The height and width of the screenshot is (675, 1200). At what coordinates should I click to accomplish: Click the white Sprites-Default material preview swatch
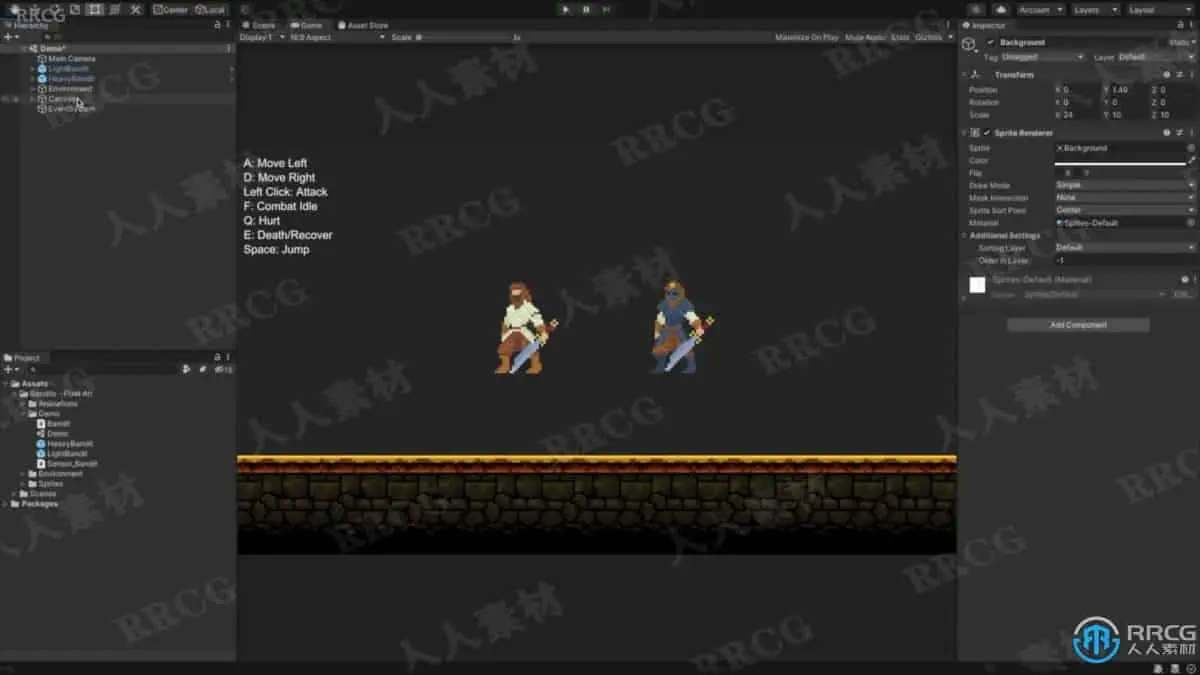977,285
